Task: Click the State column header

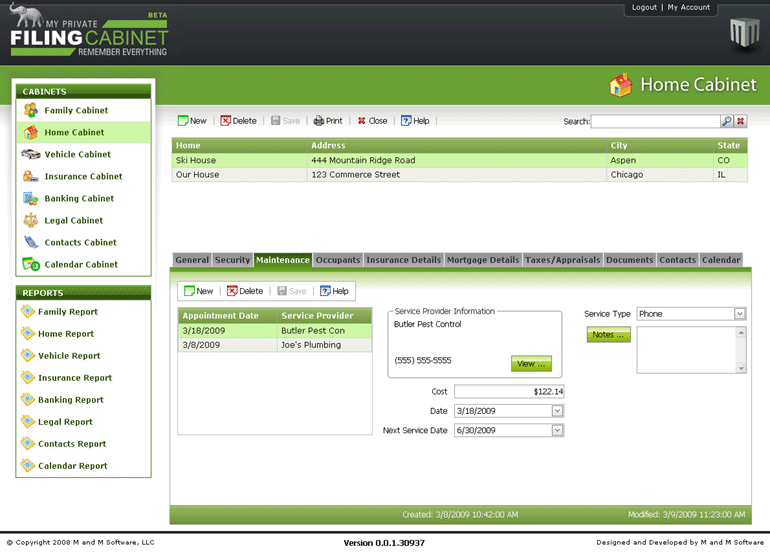Action: 730,145
